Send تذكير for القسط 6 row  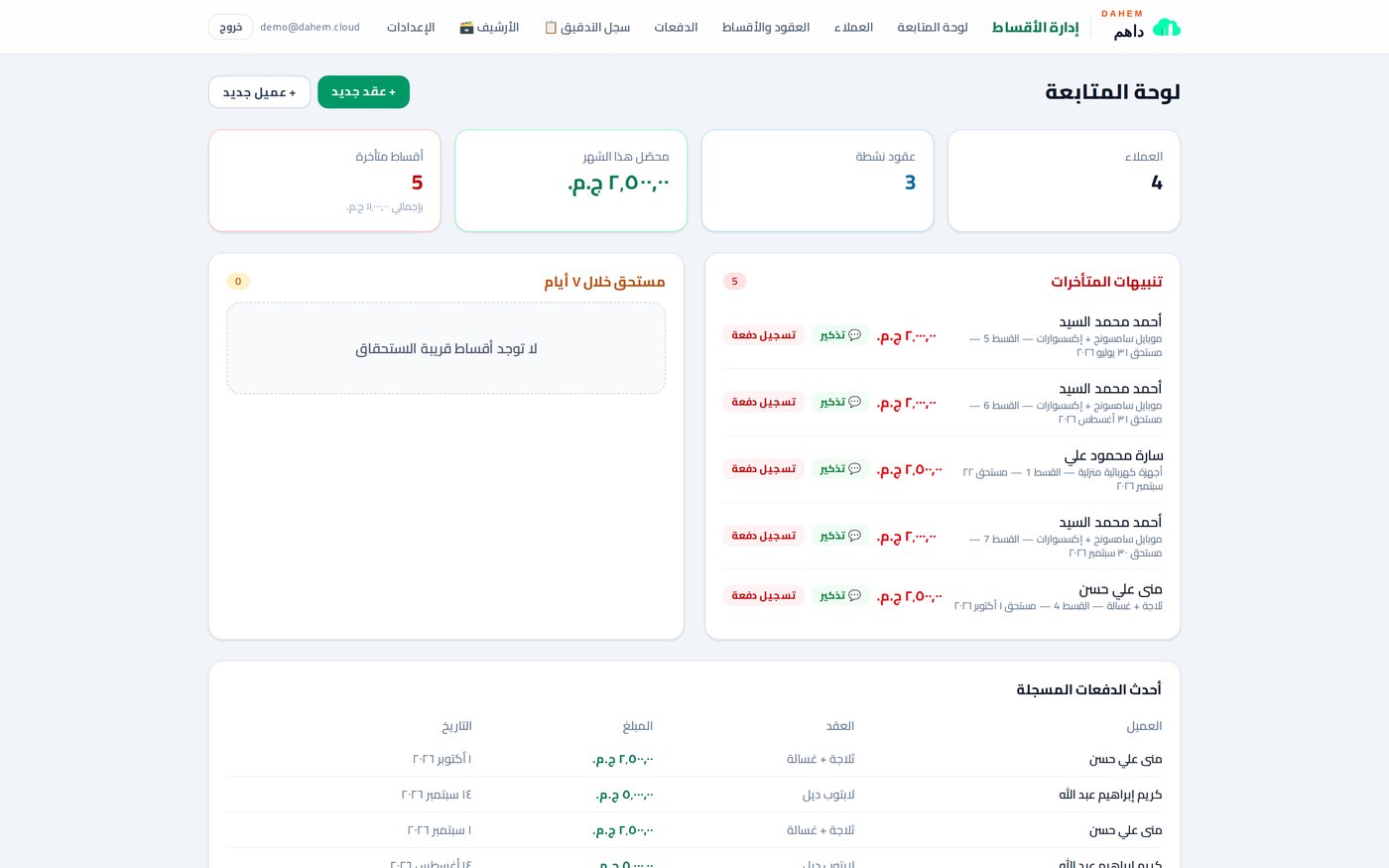840,402
